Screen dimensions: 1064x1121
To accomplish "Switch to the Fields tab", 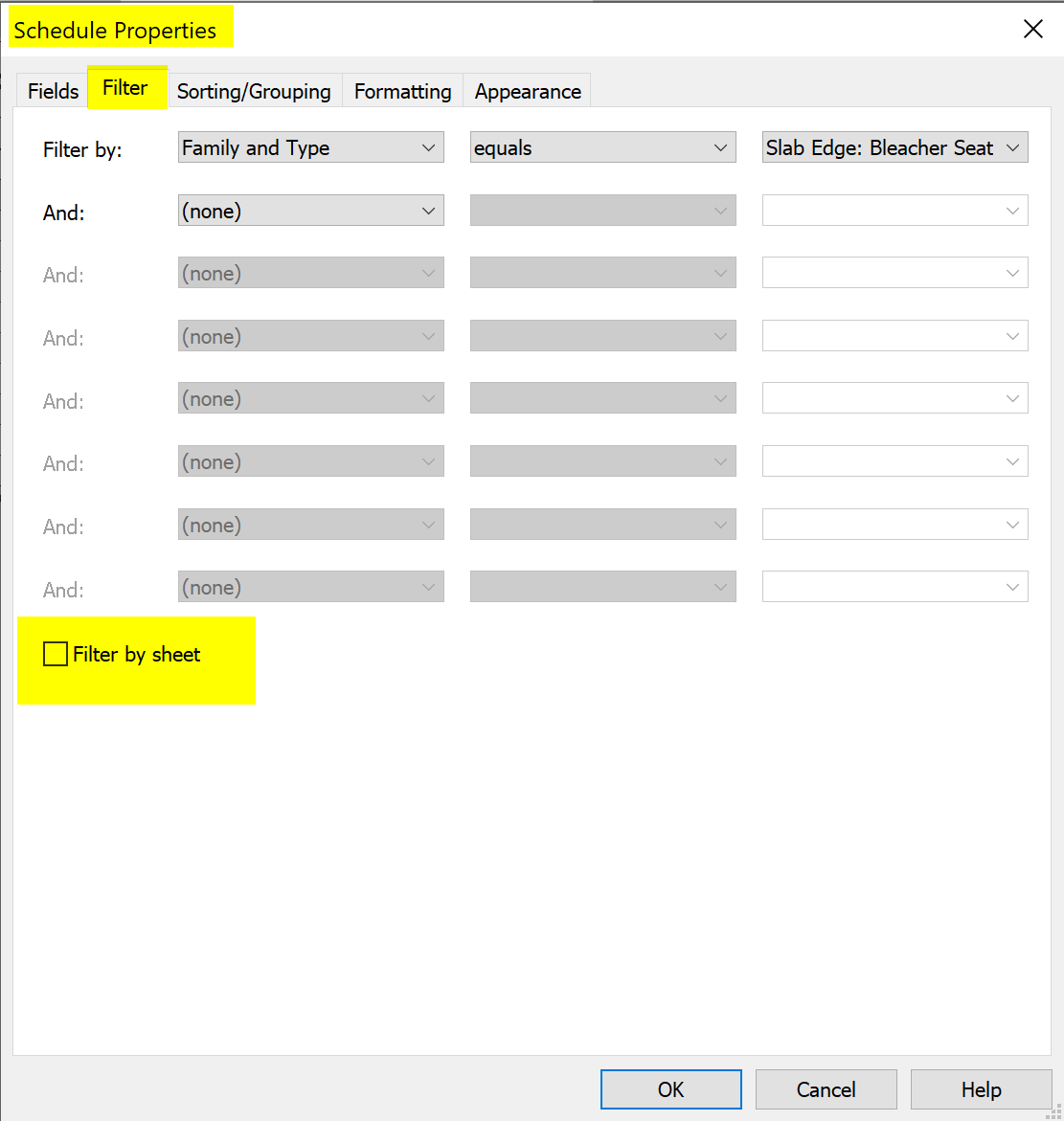I will click(x=52, y=90).
